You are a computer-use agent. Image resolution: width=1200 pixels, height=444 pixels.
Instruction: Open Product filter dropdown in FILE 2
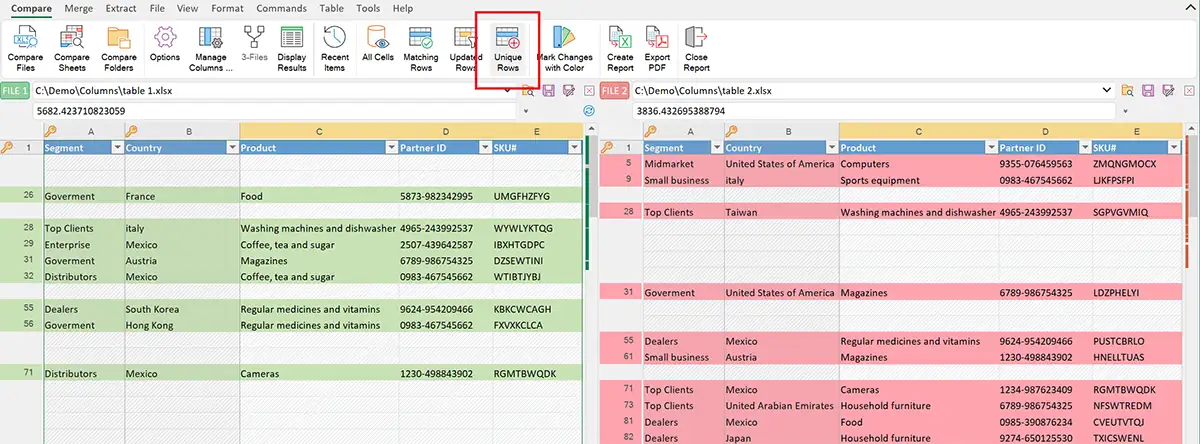(x=990, y=148)
